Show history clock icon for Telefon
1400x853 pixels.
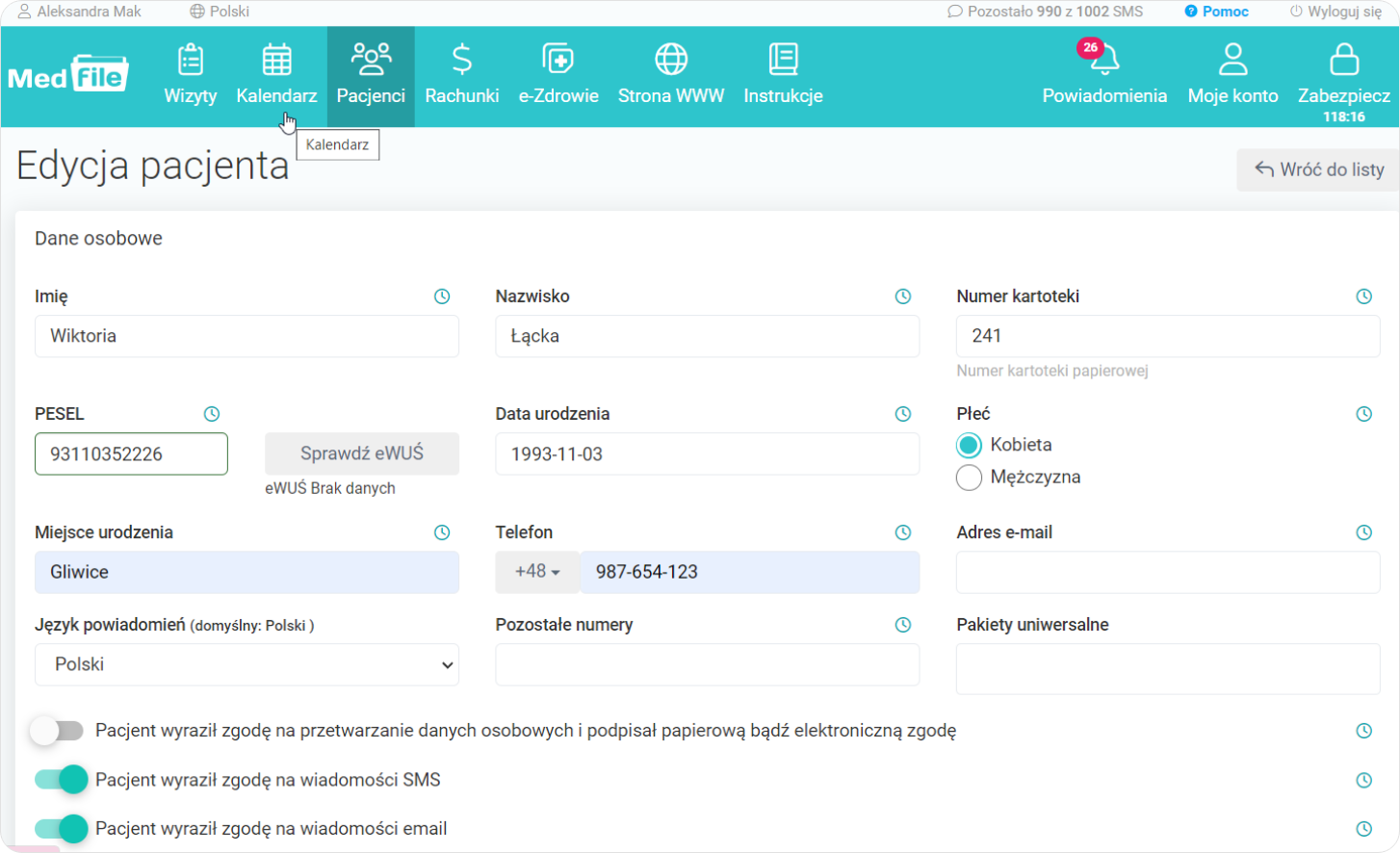903,532
